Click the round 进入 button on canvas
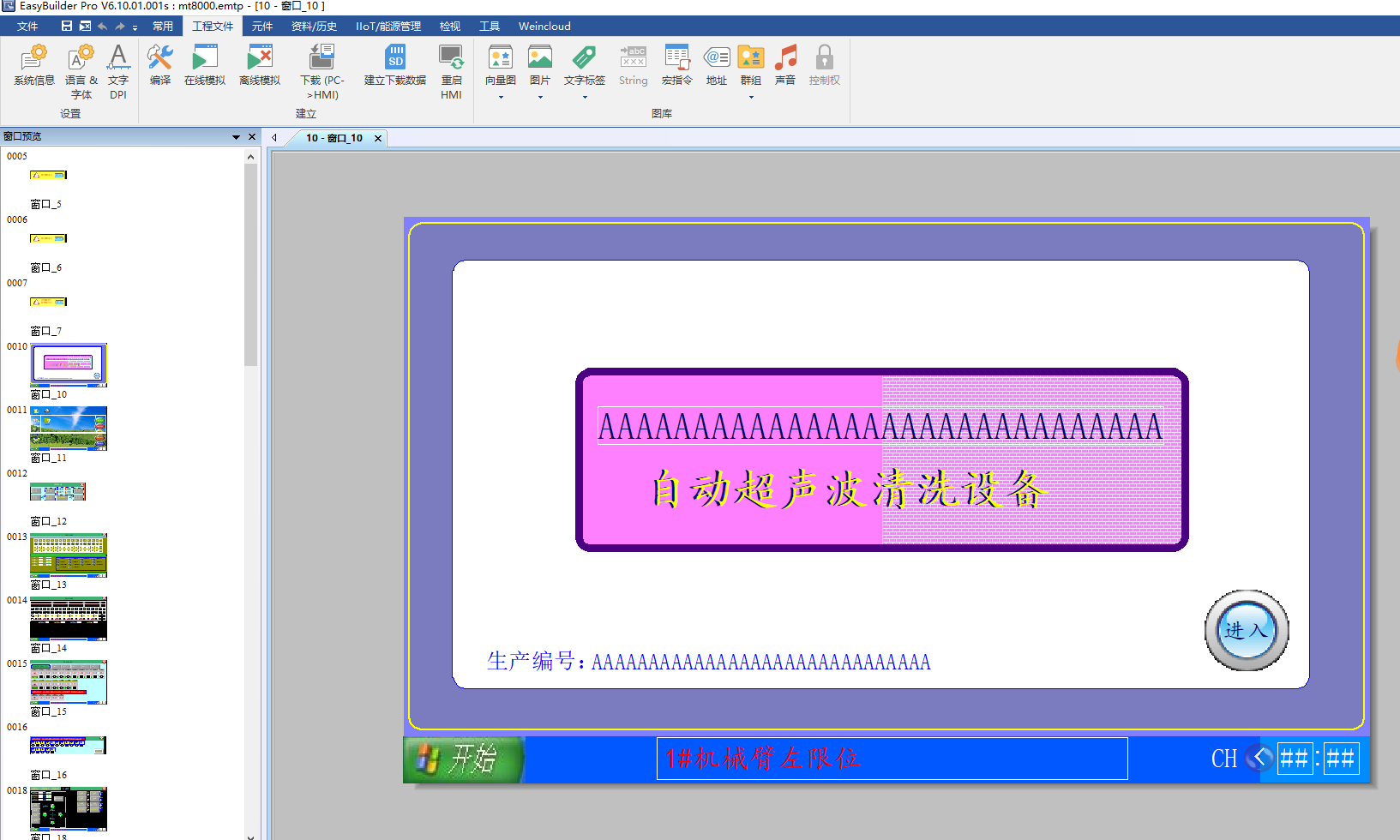Viewport: 1400px width, 840px height. (x=1247, y=631)
